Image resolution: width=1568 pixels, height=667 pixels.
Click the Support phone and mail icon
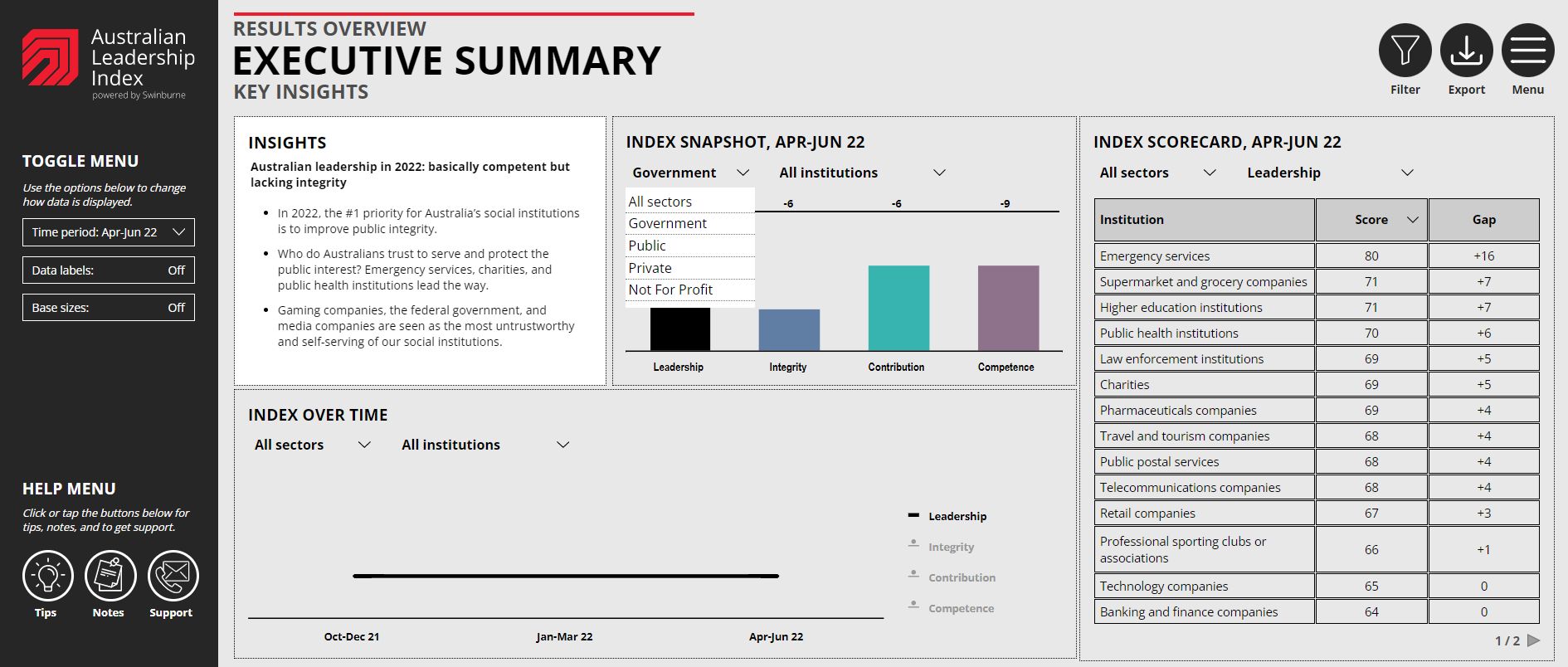(173, 576)
